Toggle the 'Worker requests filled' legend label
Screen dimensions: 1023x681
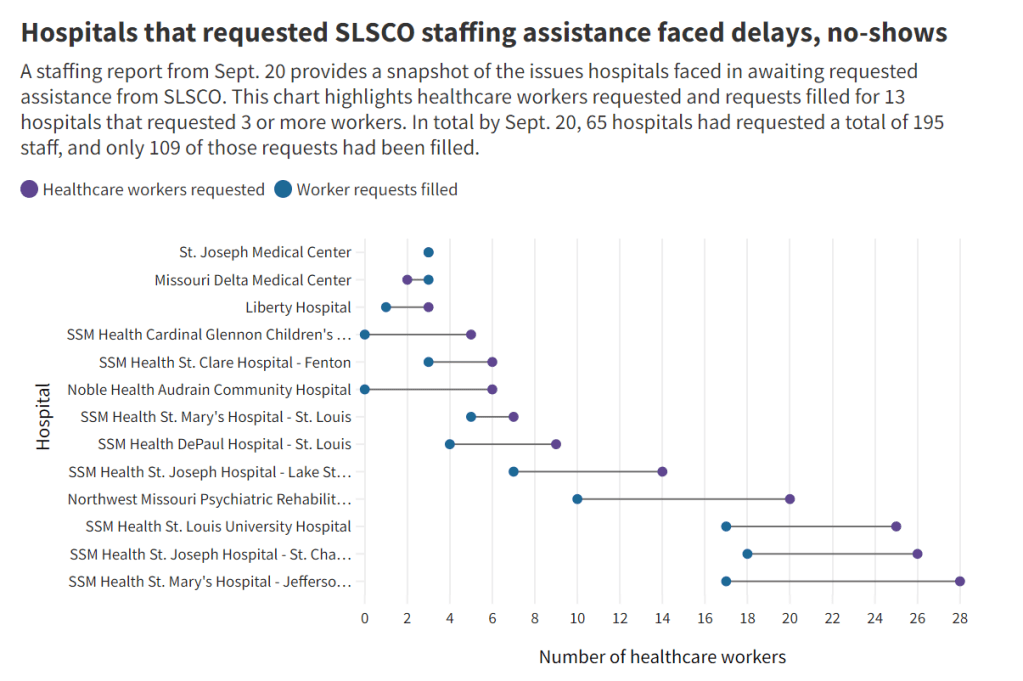click(377, 190)
